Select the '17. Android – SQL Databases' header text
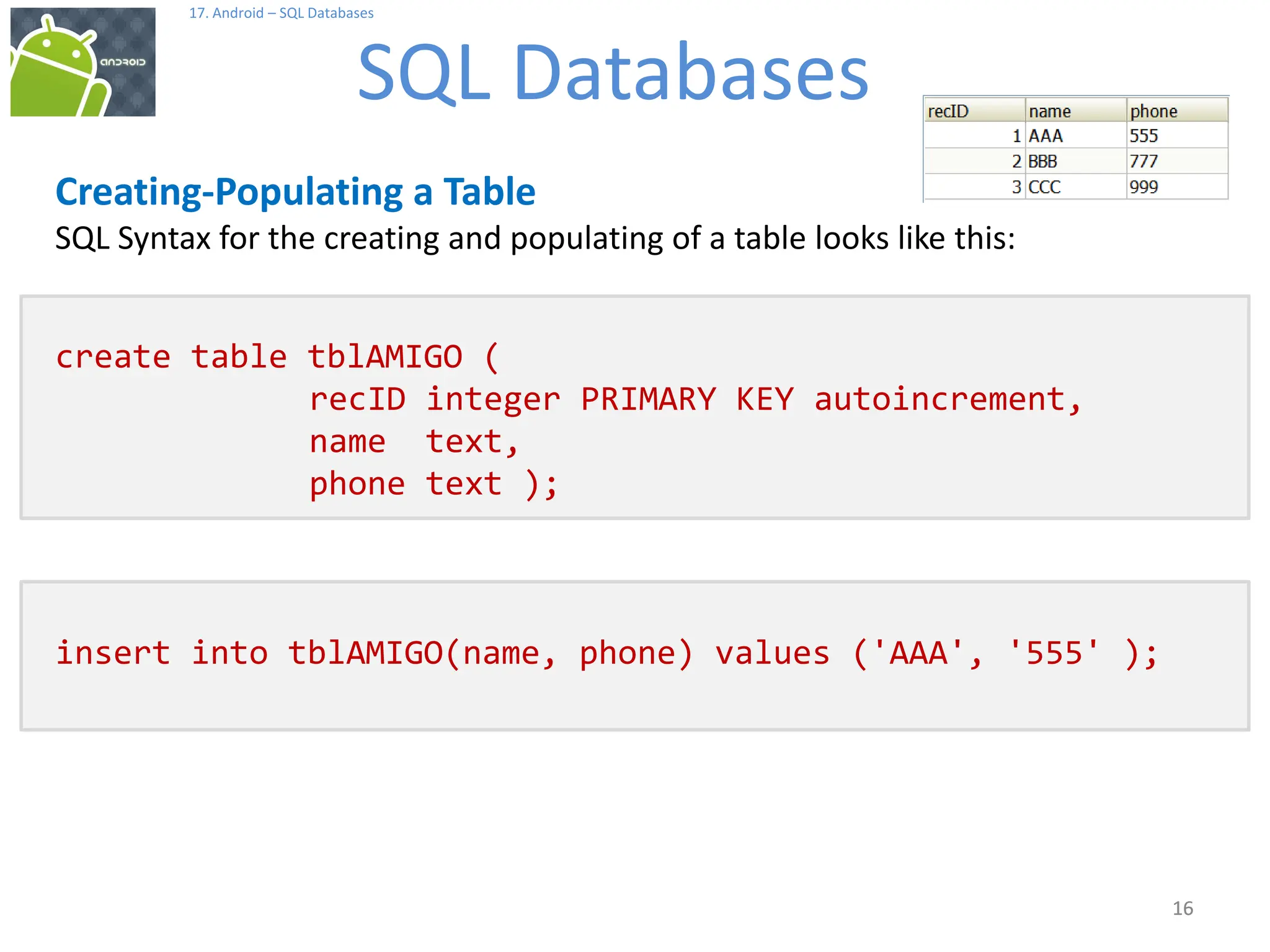This screenshot has width=1270, height=952. [x=281, y=13]
